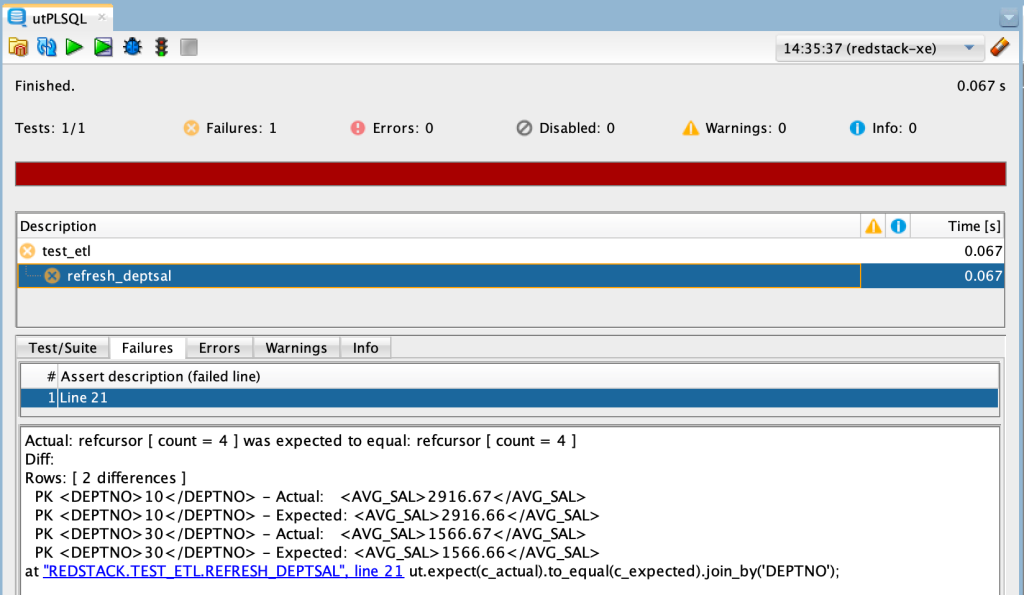Click the traffic light toolbar icon
The image size is (1024, 595).
tap(160, 46)
